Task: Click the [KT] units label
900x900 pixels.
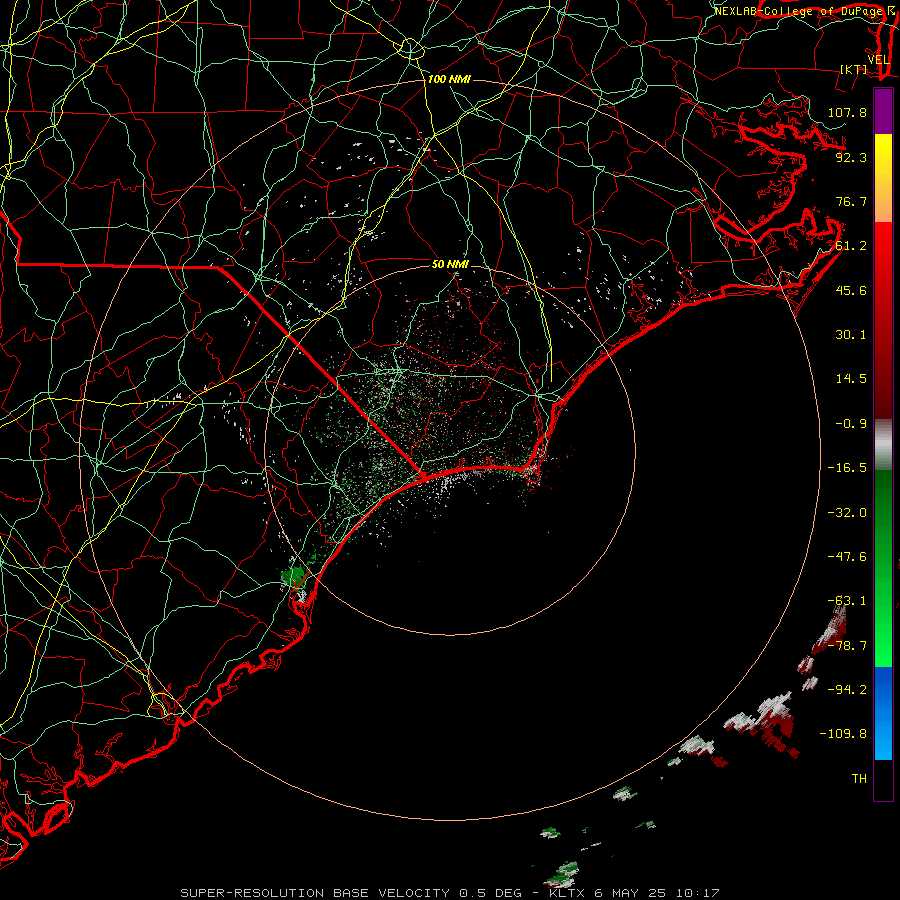Action: click(854, 69)
